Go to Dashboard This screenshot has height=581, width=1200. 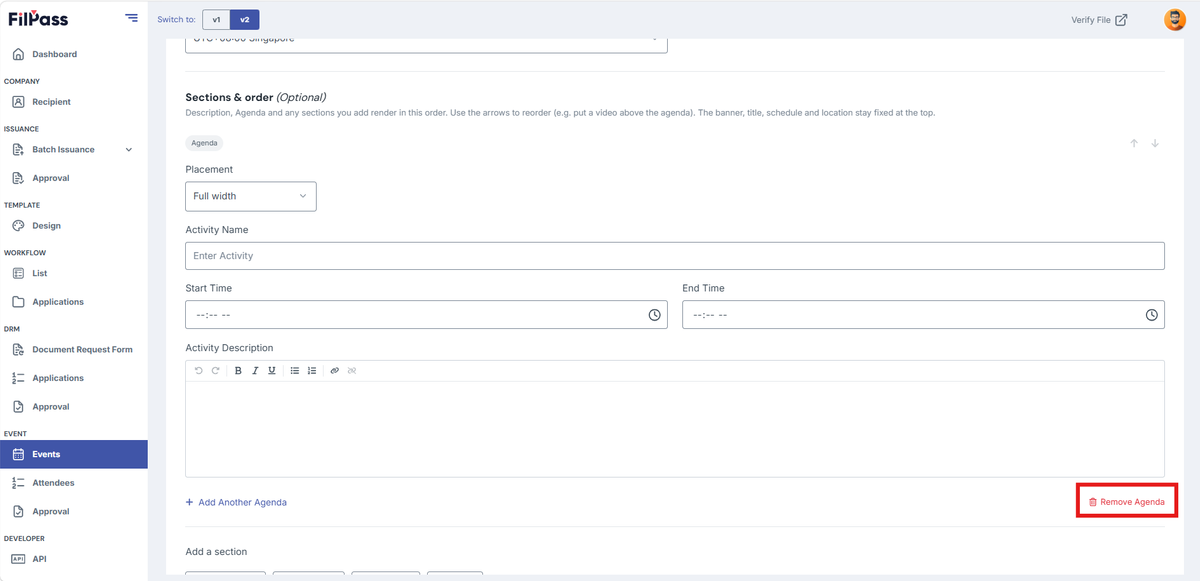pyautogui.click(x=54, y=54)
